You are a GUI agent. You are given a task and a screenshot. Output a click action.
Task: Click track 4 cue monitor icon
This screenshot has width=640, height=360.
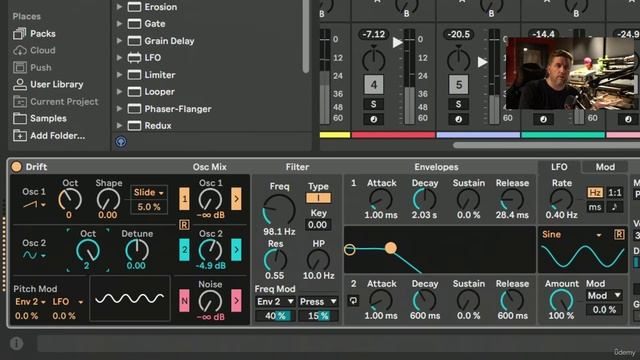pos(373,119)
